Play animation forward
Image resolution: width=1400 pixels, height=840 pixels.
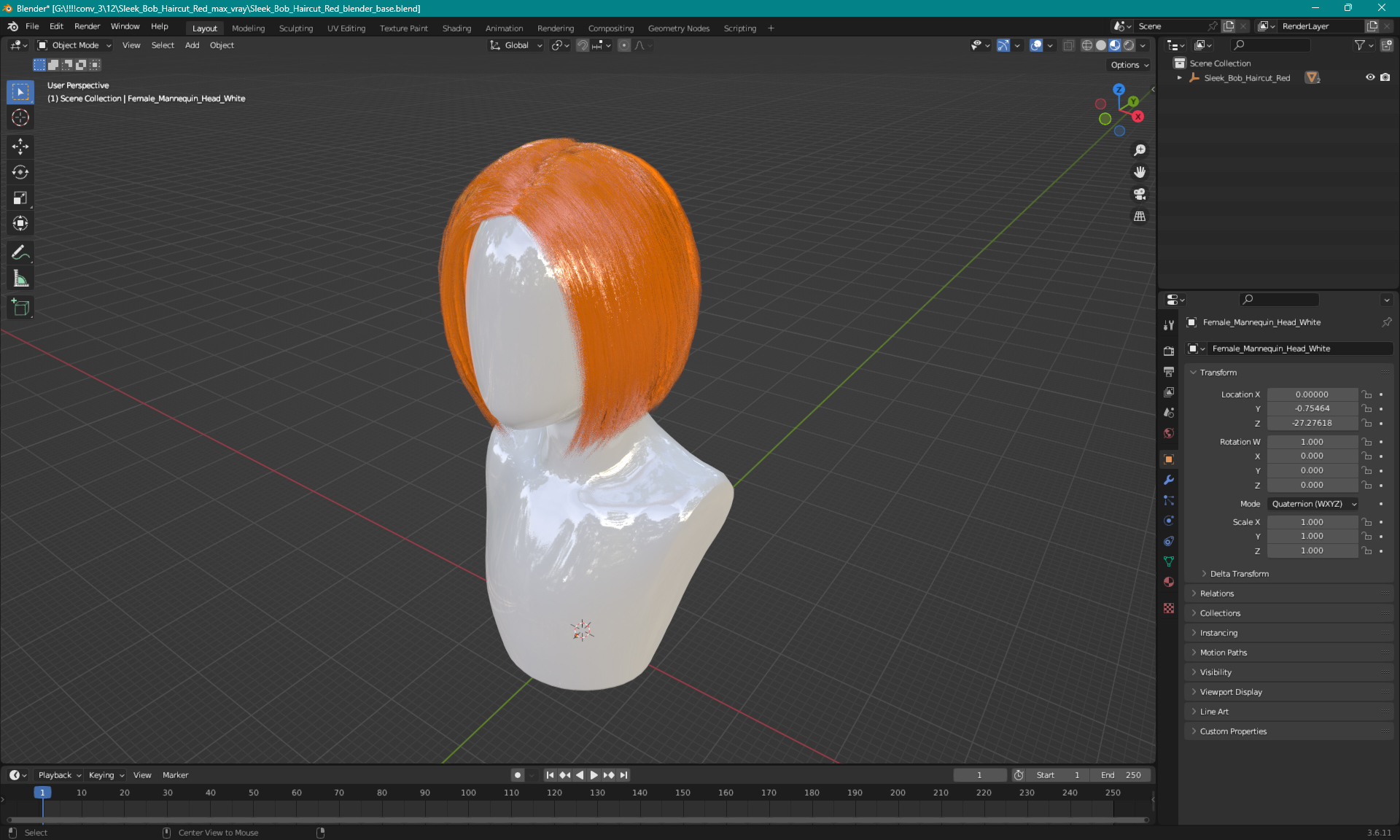pyautogui.click(x=594, y=775)
